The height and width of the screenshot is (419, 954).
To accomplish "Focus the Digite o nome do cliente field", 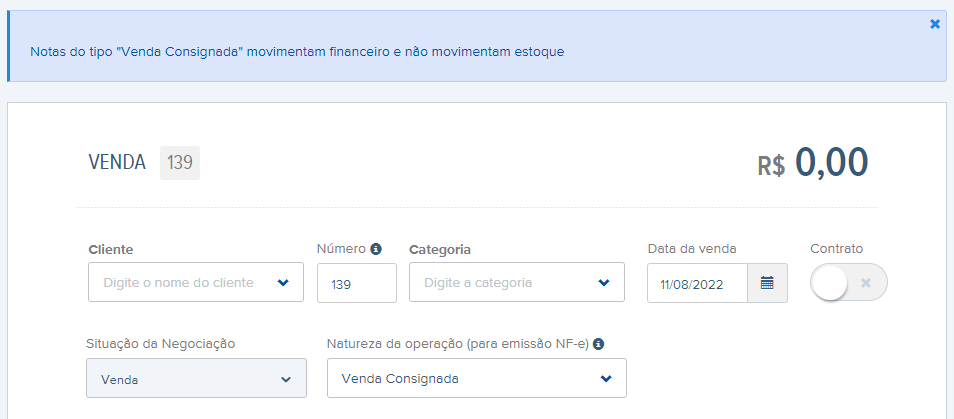I will [196, 282].
